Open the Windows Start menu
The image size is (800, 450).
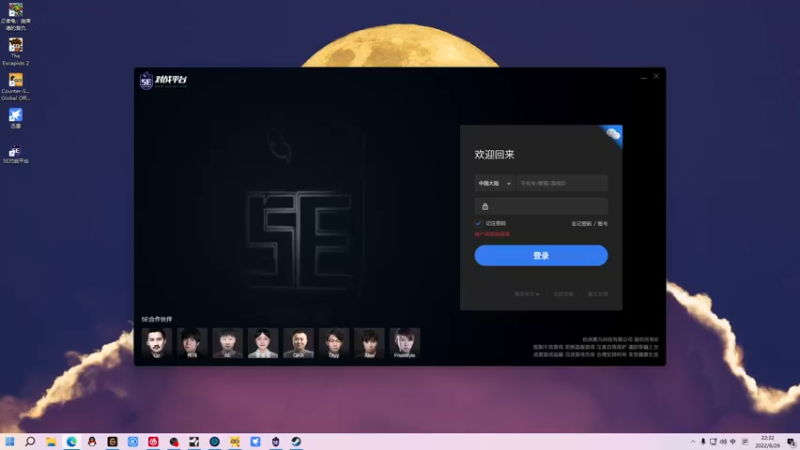pos(10,441)
